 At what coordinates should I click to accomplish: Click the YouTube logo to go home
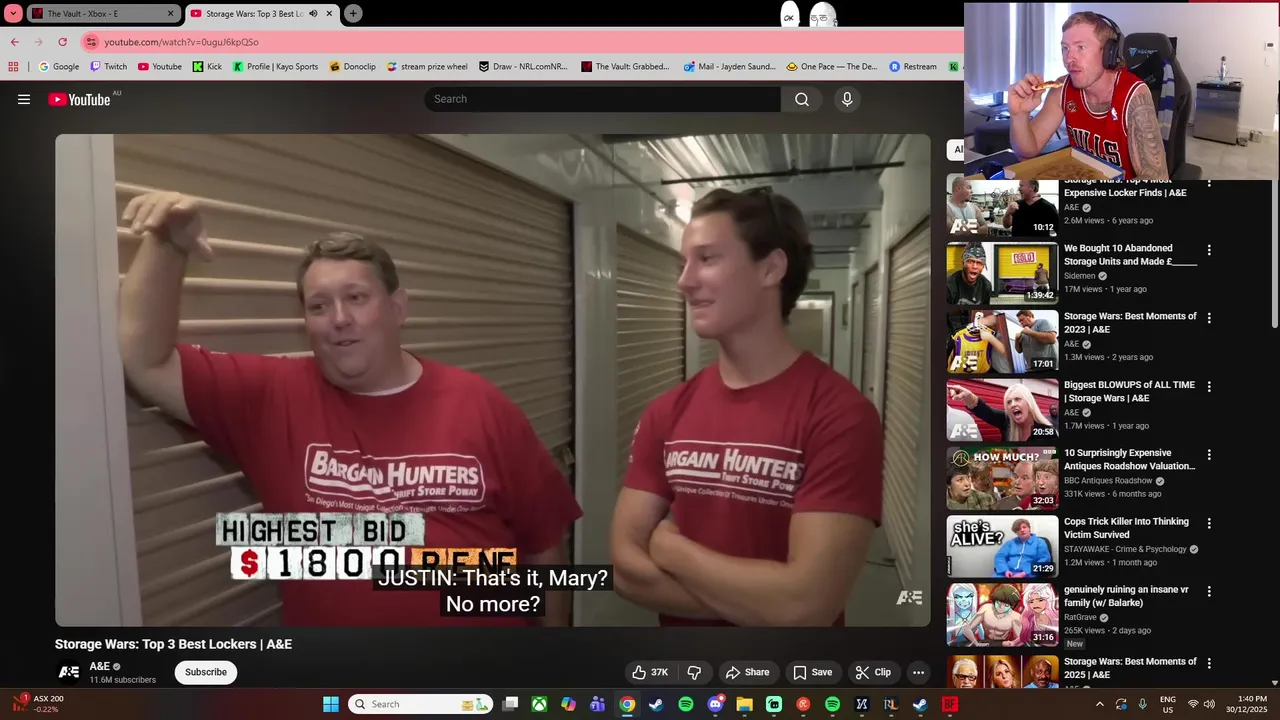[79, 99]
